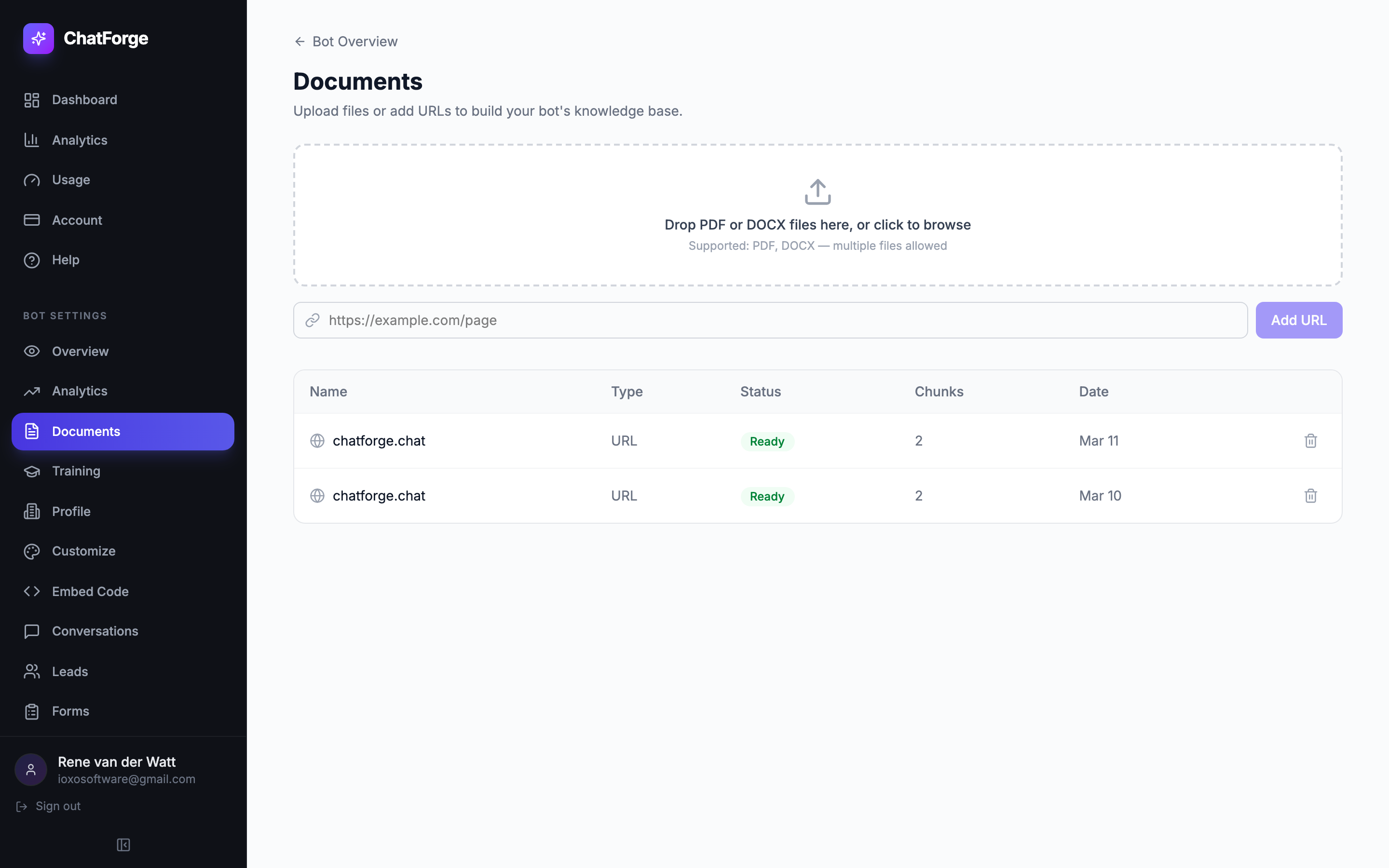Open the Training section
Viewport: 1389px width, 868px height.
(x=76, y=471)
